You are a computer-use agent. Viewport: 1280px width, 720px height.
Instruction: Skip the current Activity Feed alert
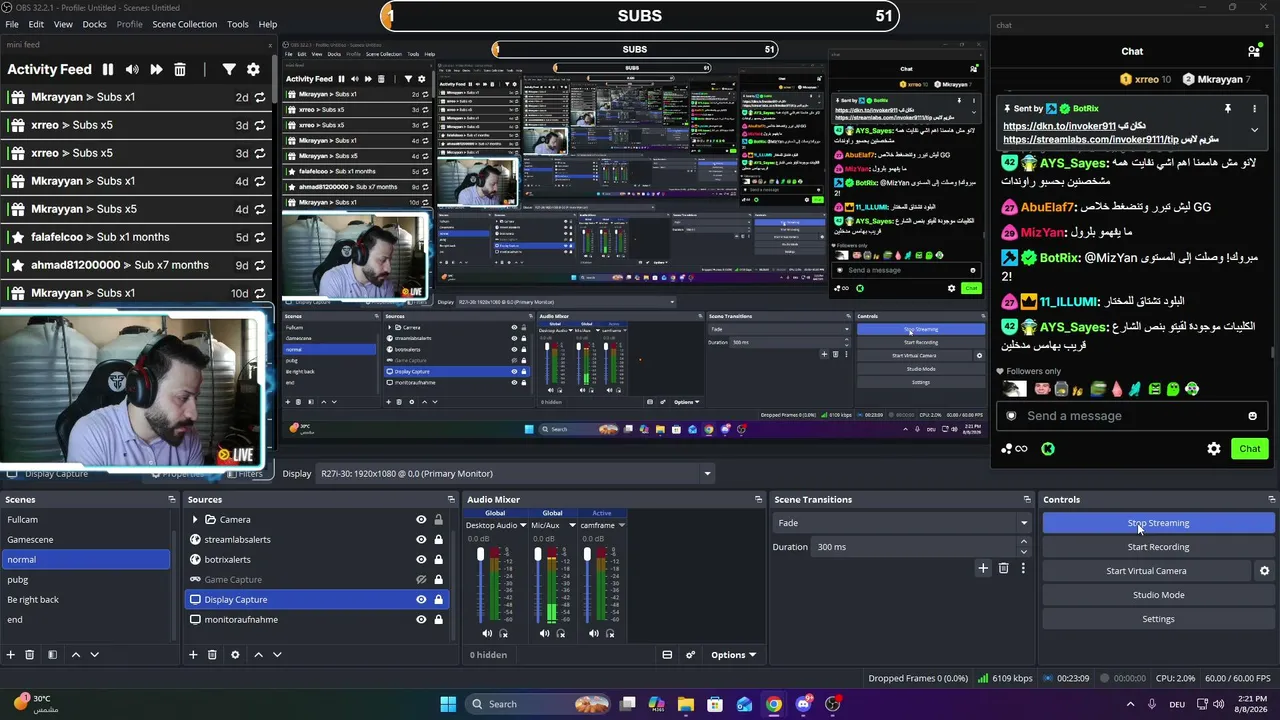pos(156,69)
